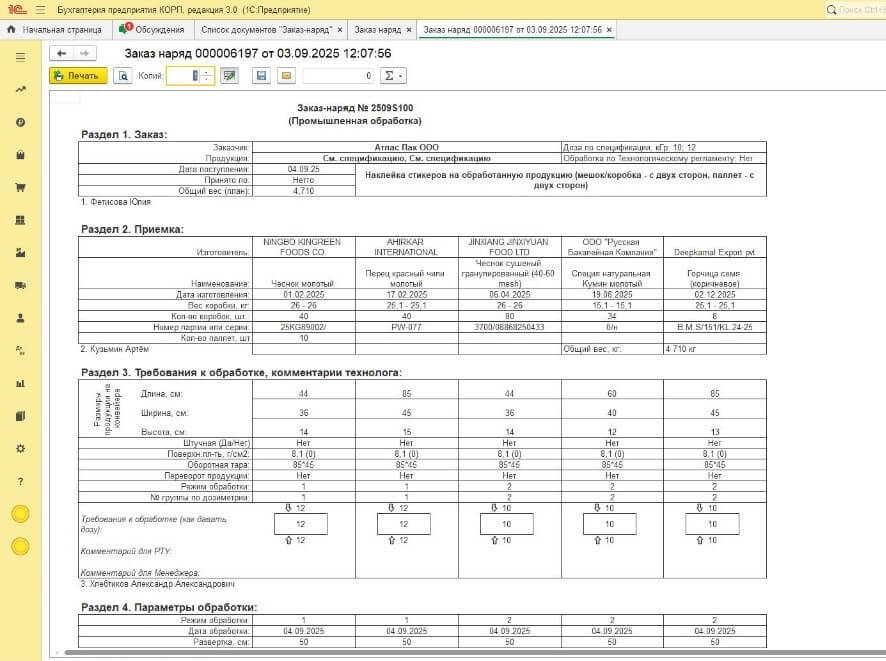Click the manufacturer cell NINGBO KINGREEN FOODS CO
Screen dimensions: 886x661
[302, 247]
